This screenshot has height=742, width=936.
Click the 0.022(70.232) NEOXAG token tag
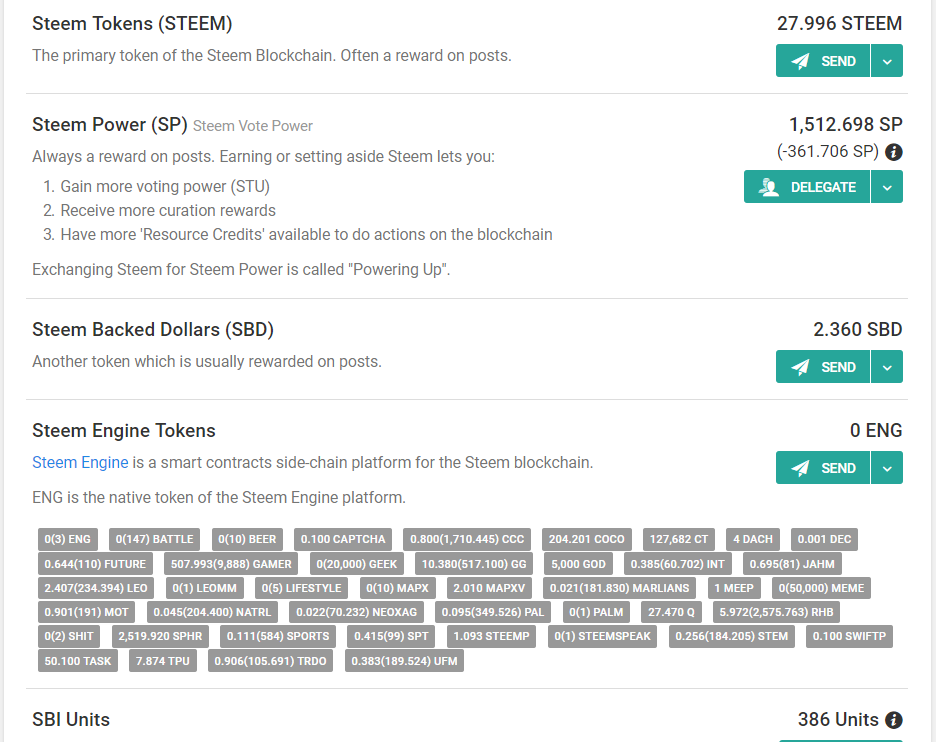click(x=356, y=612)
